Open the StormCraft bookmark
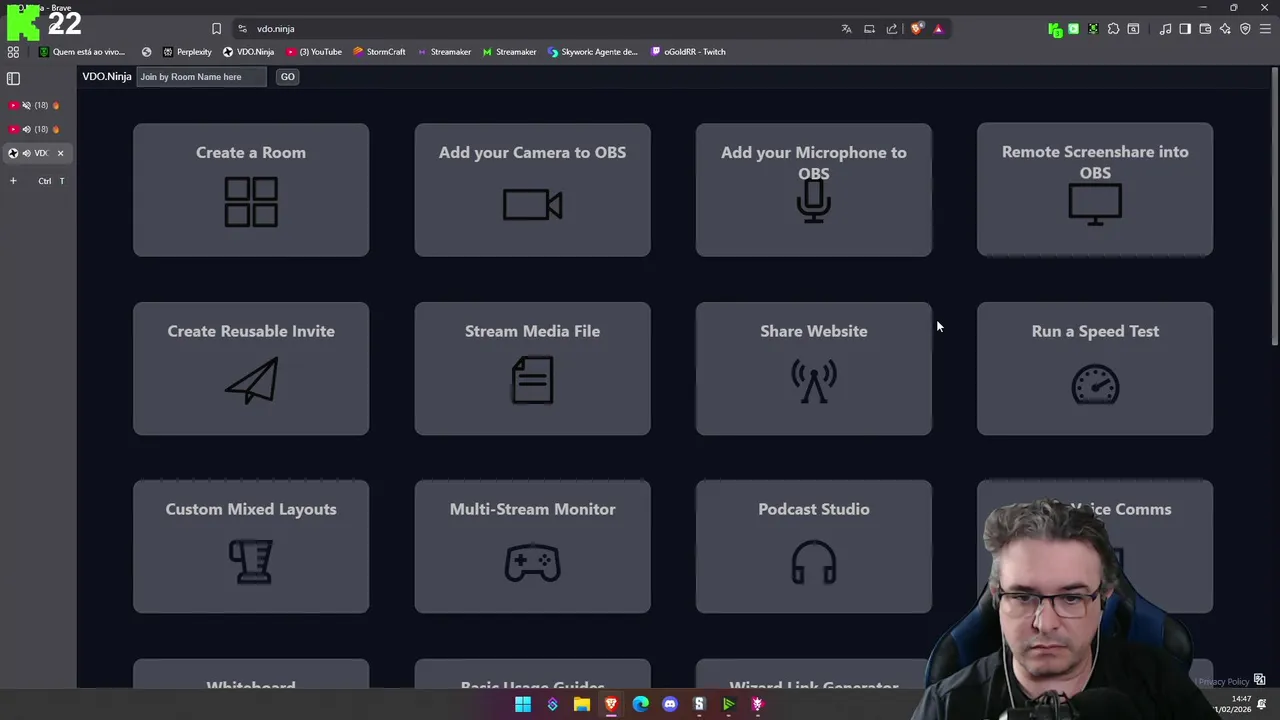 click(x=379, y=52)
